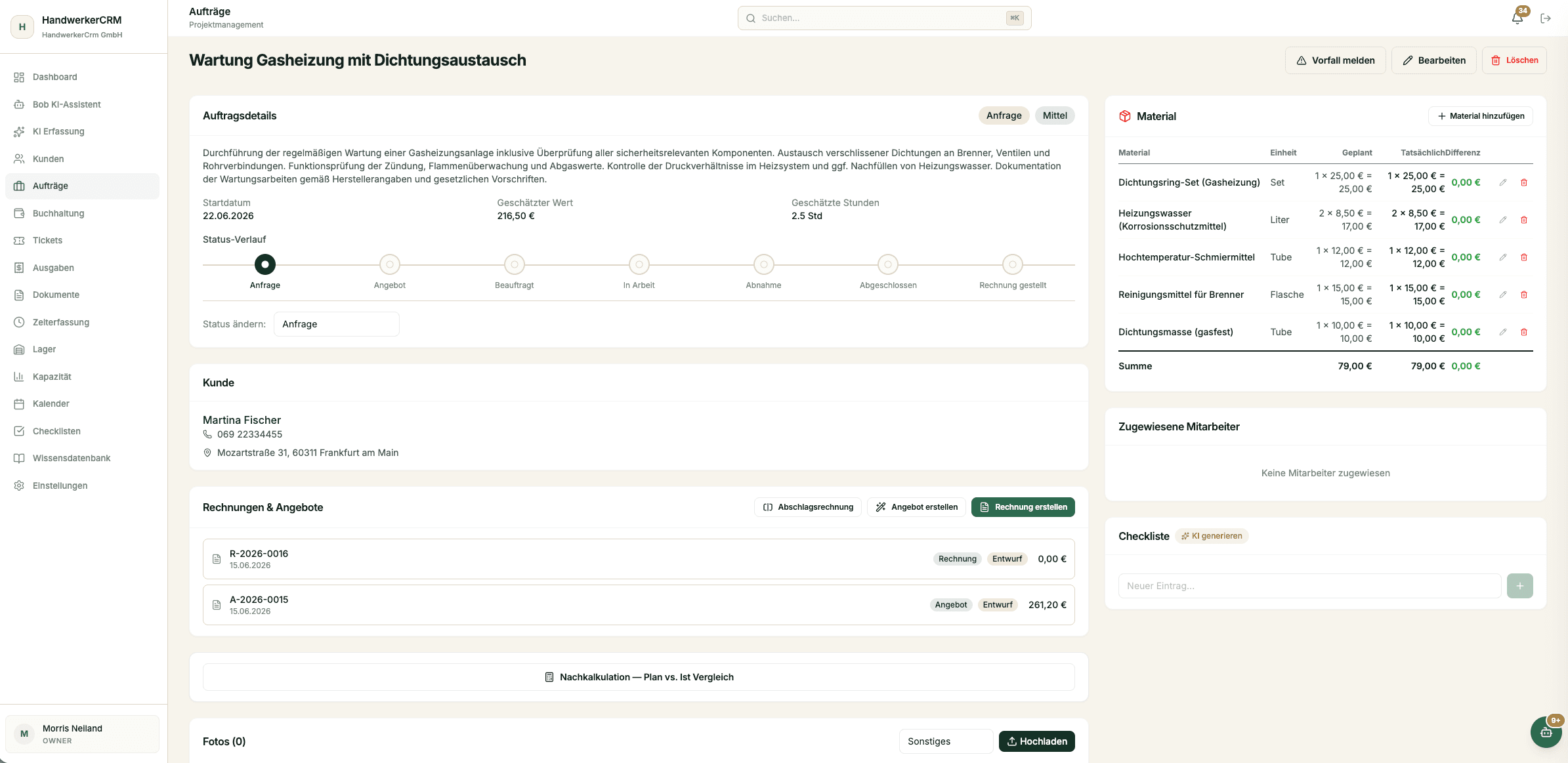
Task: Open the Sonstiges photo category dropdown
Action: [946, 741]
